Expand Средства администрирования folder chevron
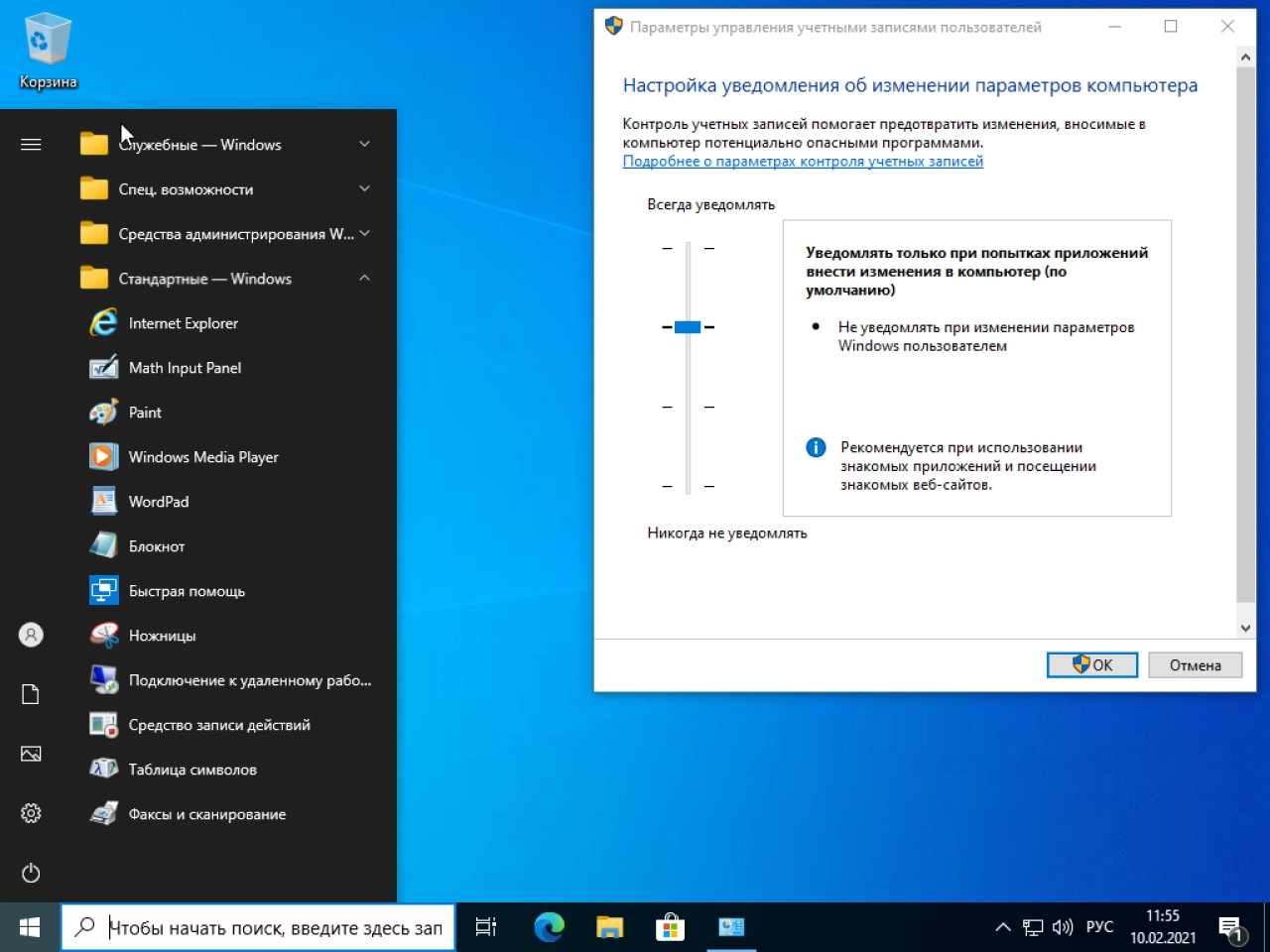 click(364, 233)
